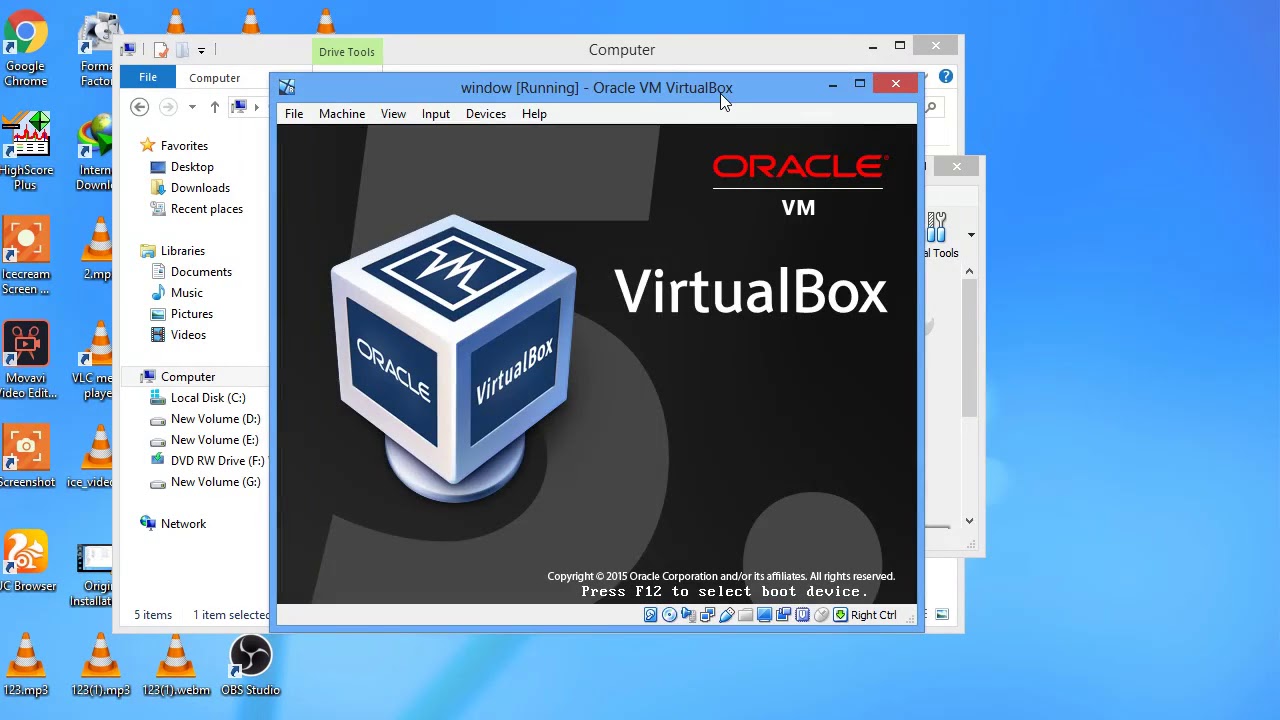Click the vertical scrollbar thumb in background window
The height and width of the screenshot is (720, 1280).
[969, 349]
